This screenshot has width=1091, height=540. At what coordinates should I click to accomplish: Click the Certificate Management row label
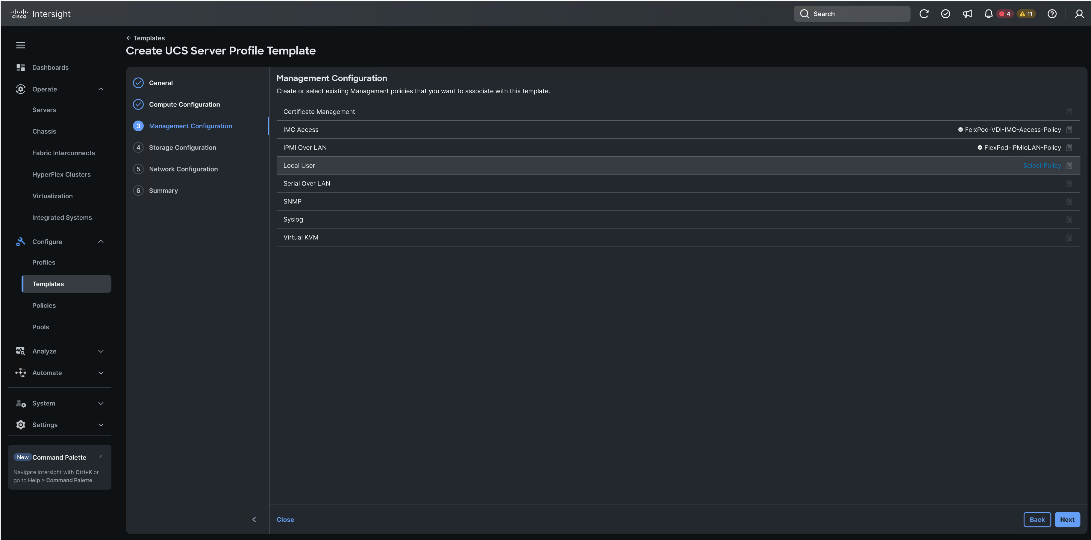(320, 111)
